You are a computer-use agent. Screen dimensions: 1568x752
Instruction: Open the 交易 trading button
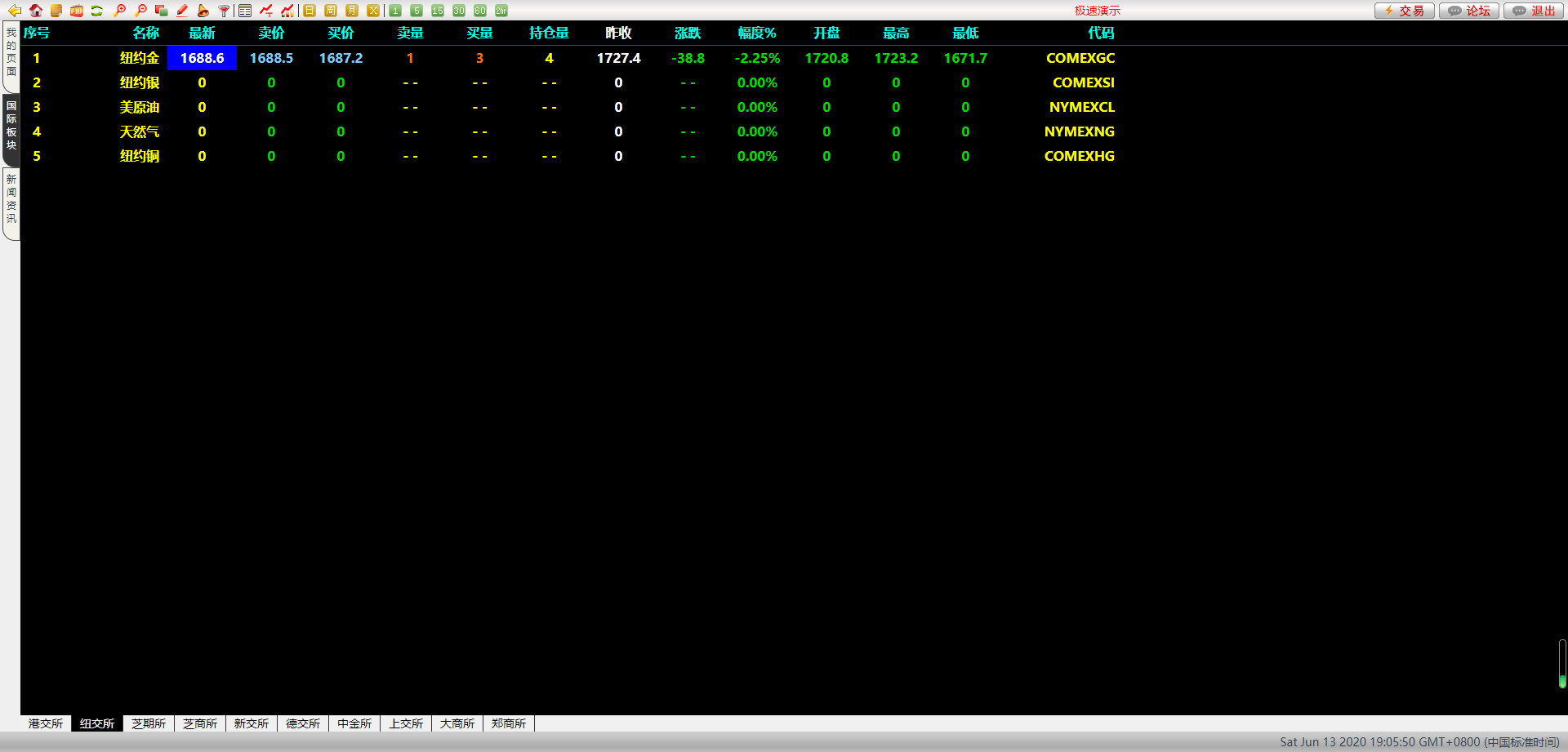1405,11
